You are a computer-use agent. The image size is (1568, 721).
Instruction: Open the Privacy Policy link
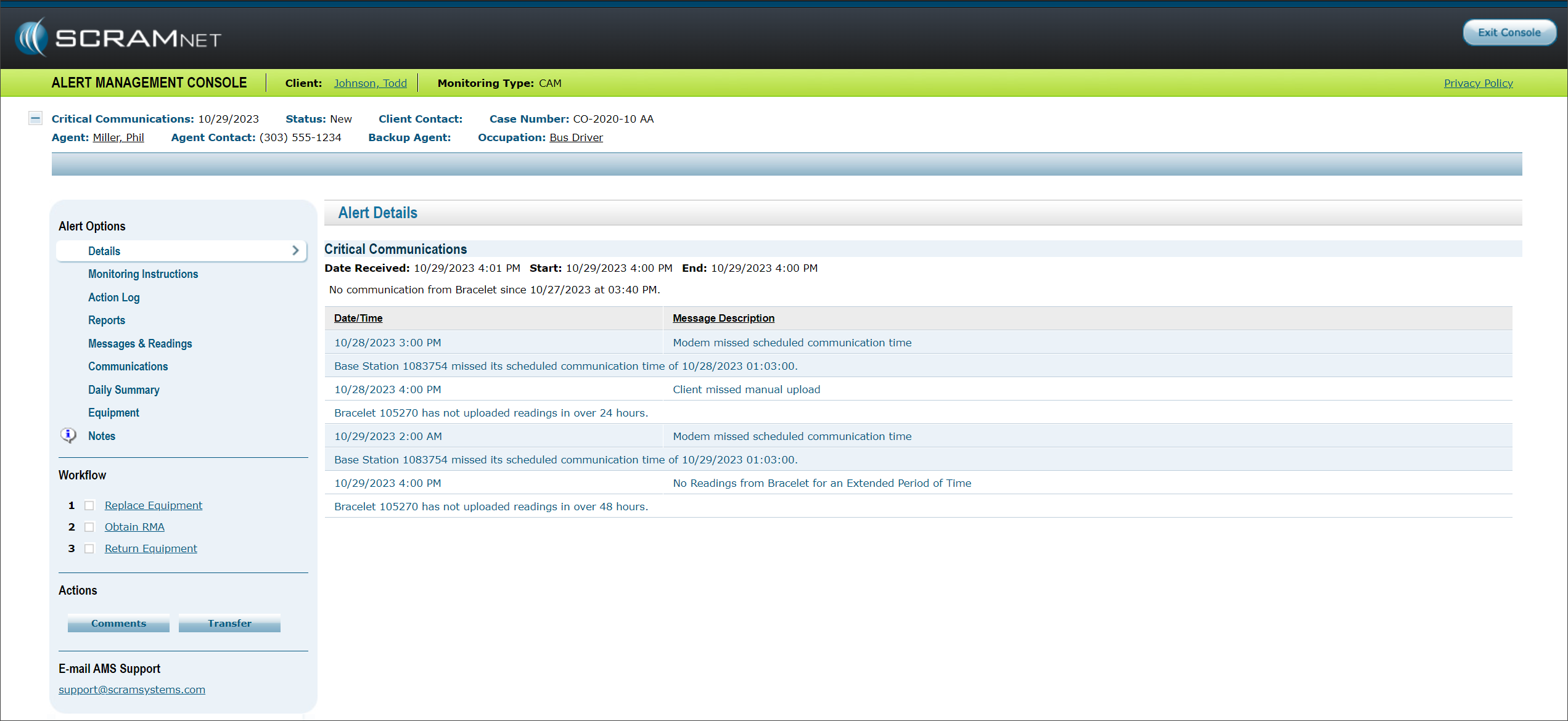point(1478,83)
